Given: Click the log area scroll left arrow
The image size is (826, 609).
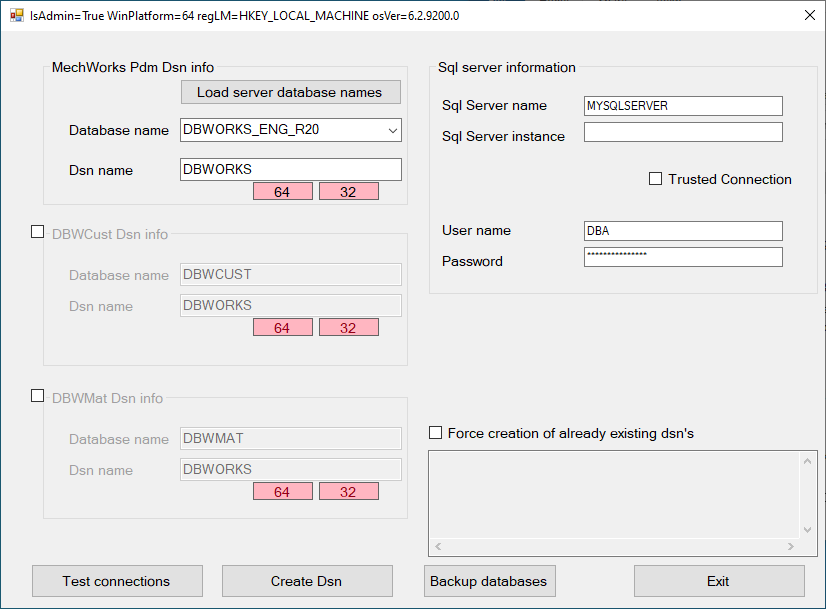Looking at the screenshot, I should [x=438, y=546].
